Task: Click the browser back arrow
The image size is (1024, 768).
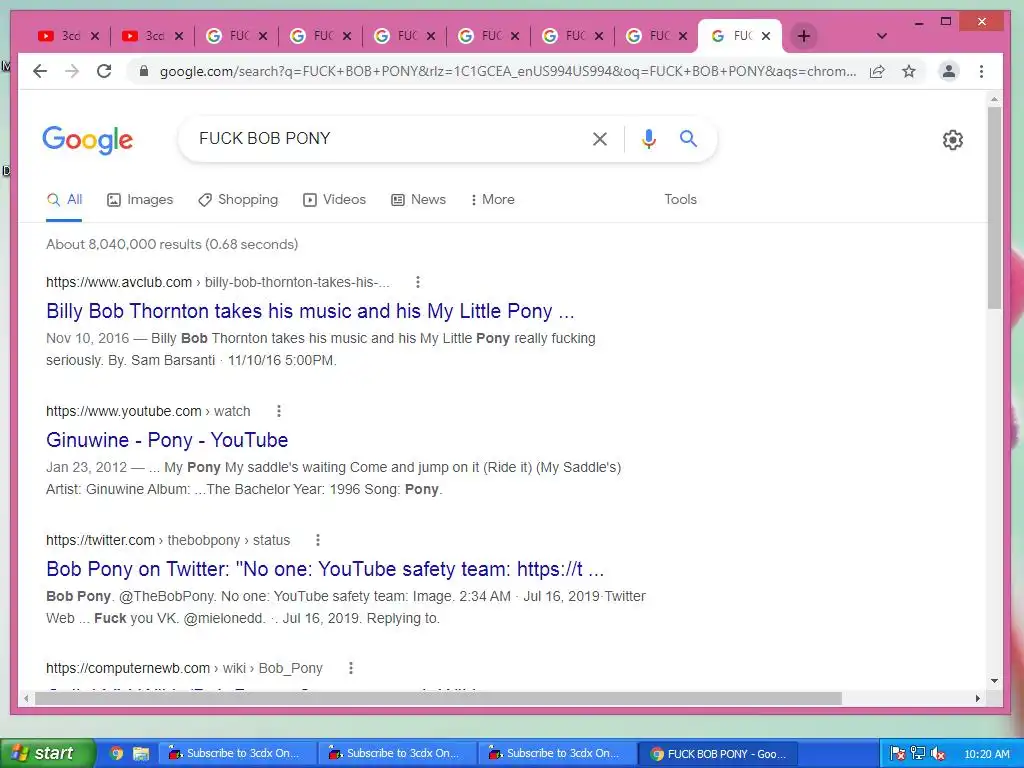Action: coord(40,71)
